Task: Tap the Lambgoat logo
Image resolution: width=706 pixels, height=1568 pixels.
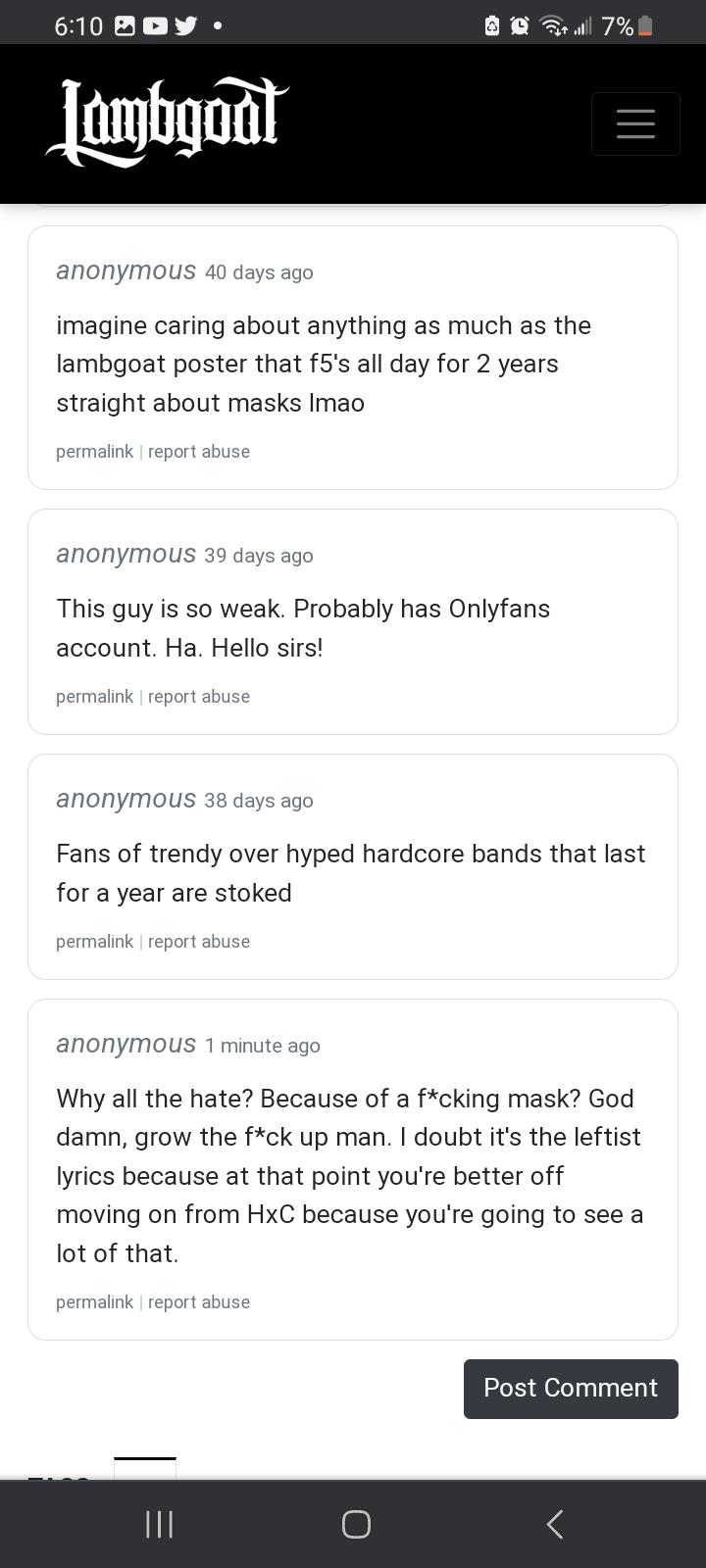Action: pyautogui.click(x=167, y=122)
